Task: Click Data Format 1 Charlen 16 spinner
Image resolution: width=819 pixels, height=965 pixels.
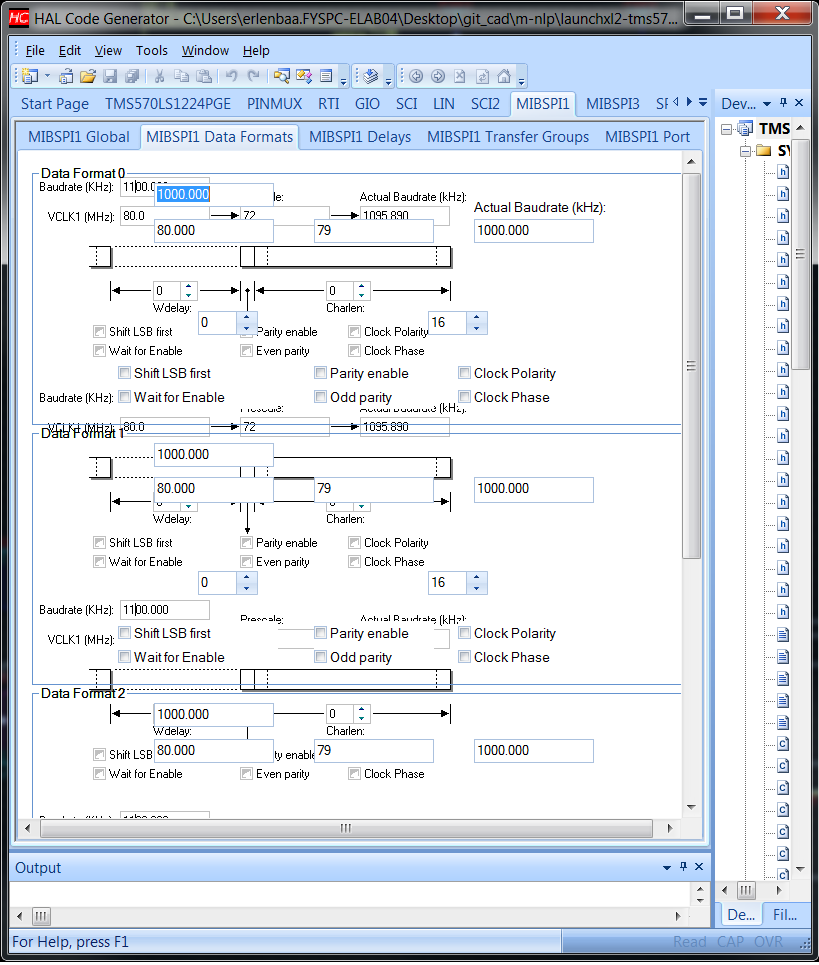Action: [476, 582]
